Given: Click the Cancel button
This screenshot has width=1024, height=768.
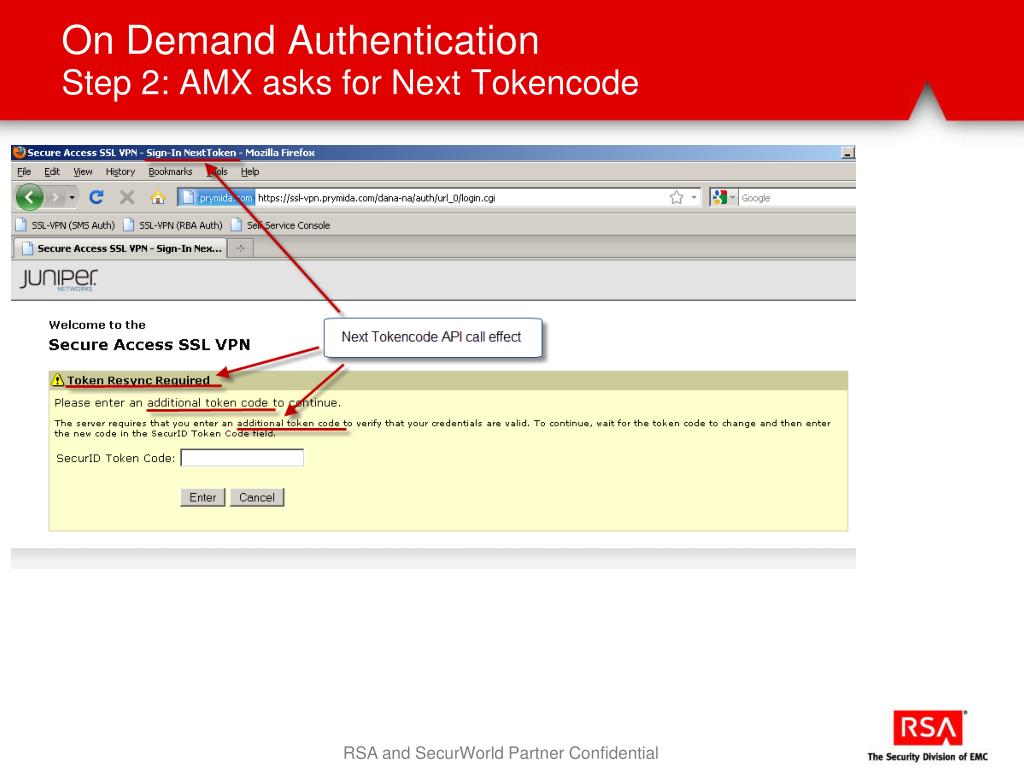Looking at the screenshot, I should 257,498.
